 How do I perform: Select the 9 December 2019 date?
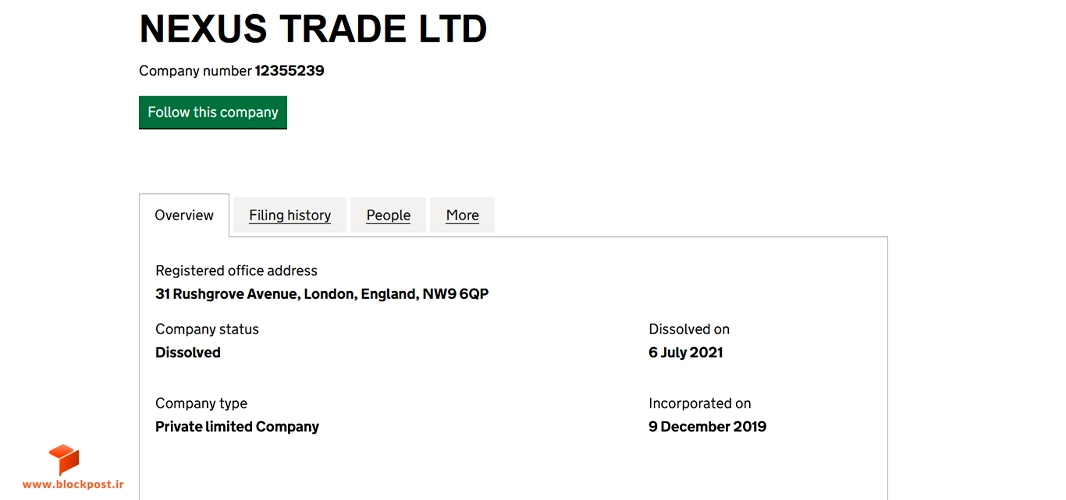[708, 427]
